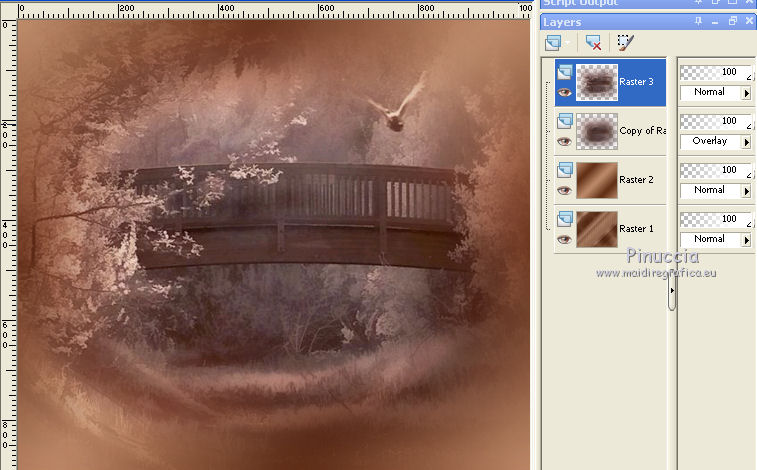This screenshot has height=470, width=757.
Task: Click the small corner mark beside Copy of Raster opacity
Action: point(749,125)
